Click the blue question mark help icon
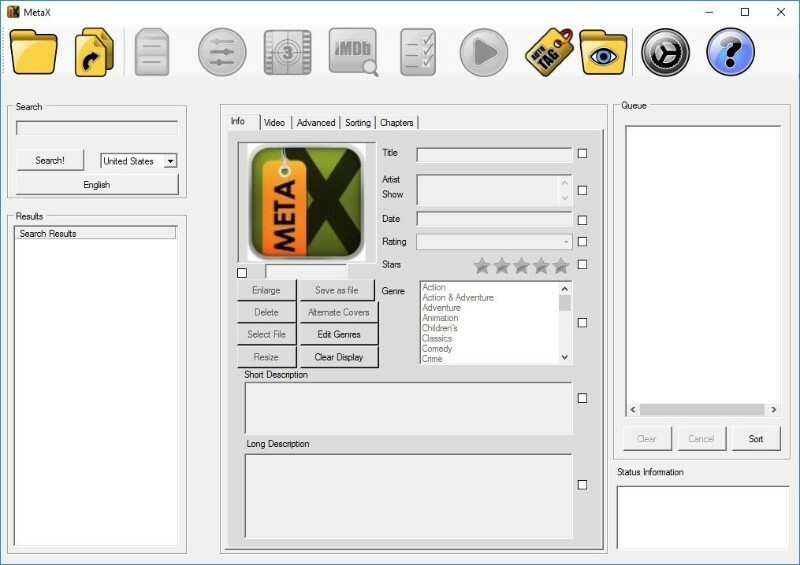Image resolution: width=800 pixels, height=565 pixels. [x=730, y=52]
